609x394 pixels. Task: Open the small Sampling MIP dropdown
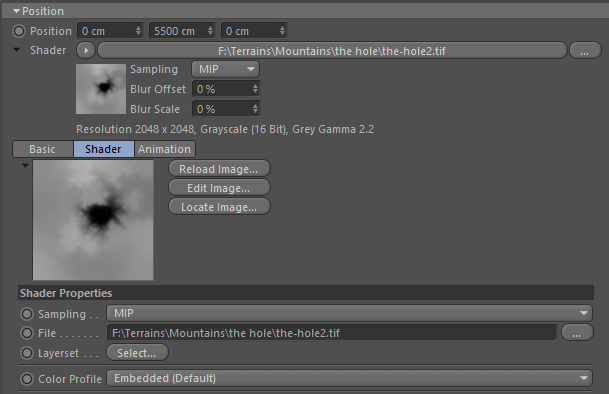(225, 69)
